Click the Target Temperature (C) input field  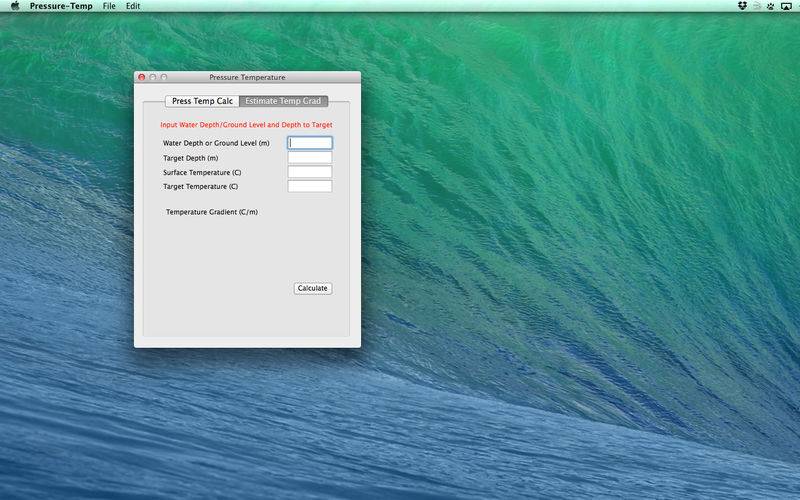[310, 186]
